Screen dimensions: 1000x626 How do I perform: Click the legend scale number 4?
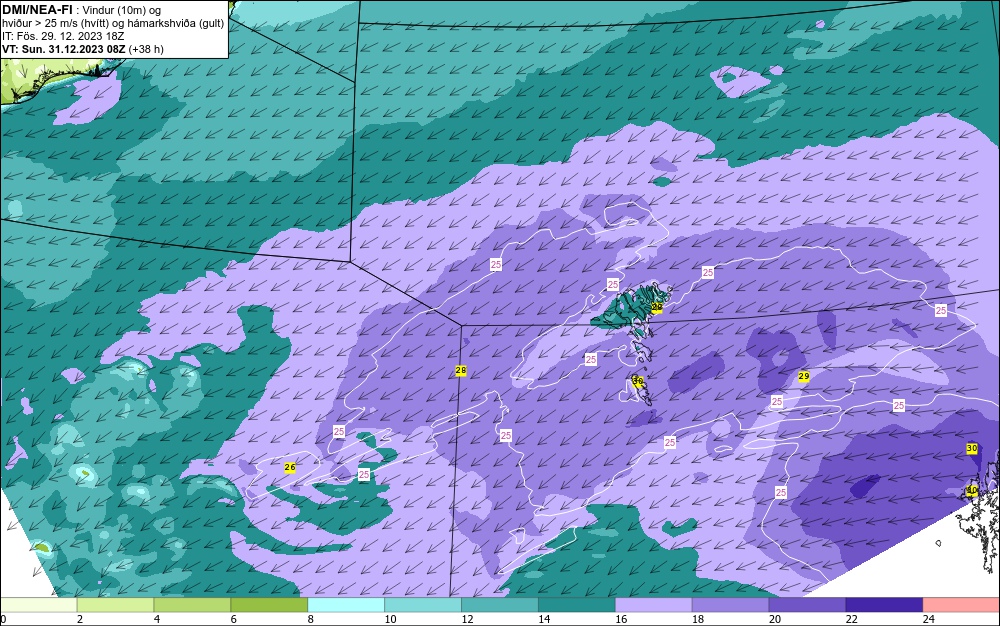(157, 619)
